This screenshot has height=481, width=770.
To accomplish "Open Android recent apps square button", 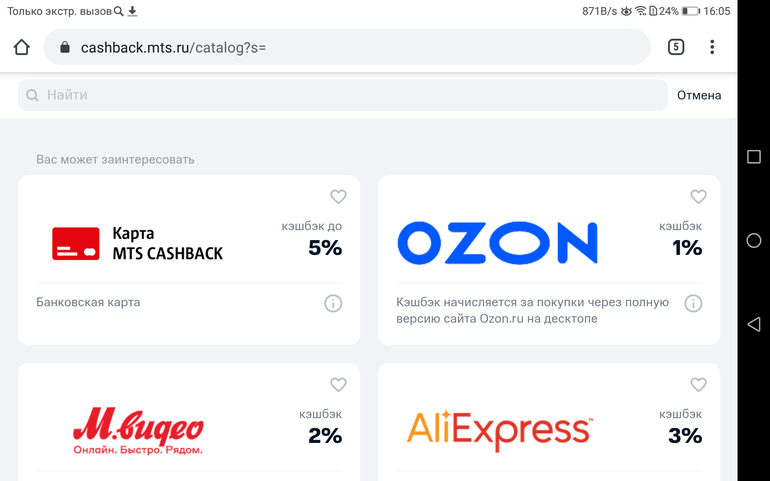I will [754, 157].
